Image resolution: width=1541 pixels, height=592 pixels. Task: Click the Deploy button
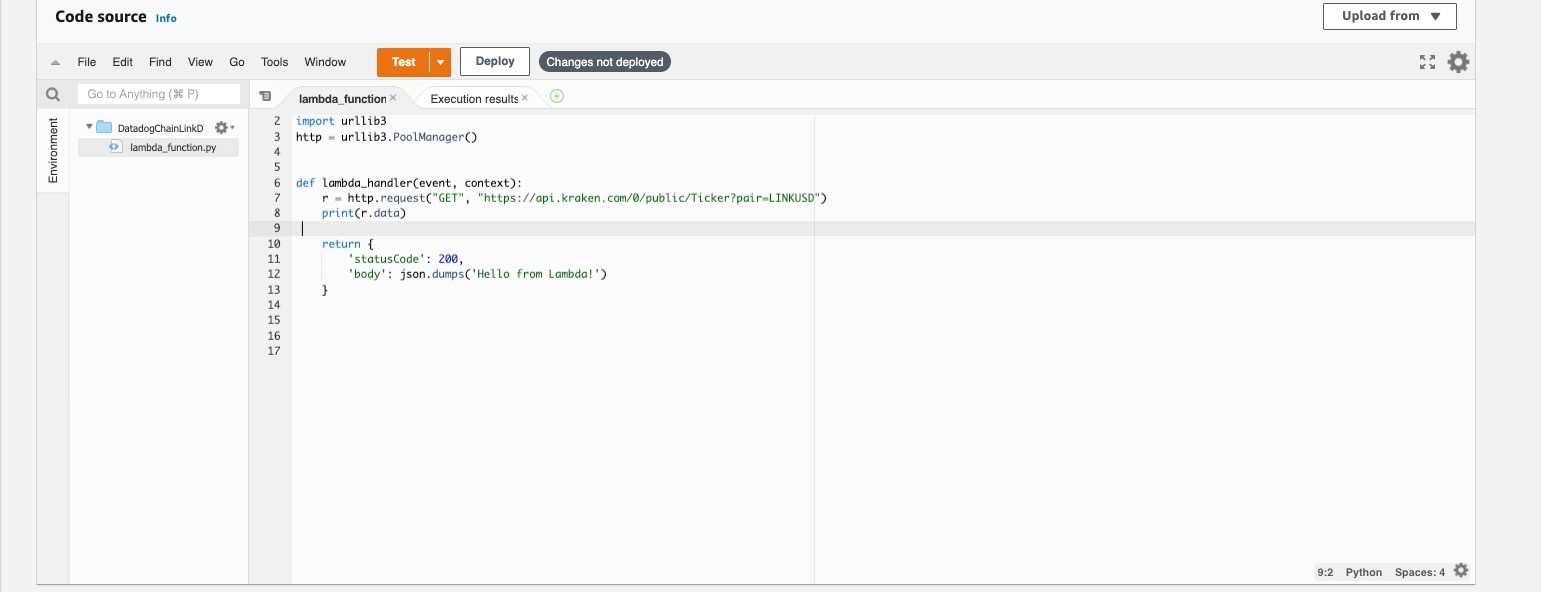494,61
